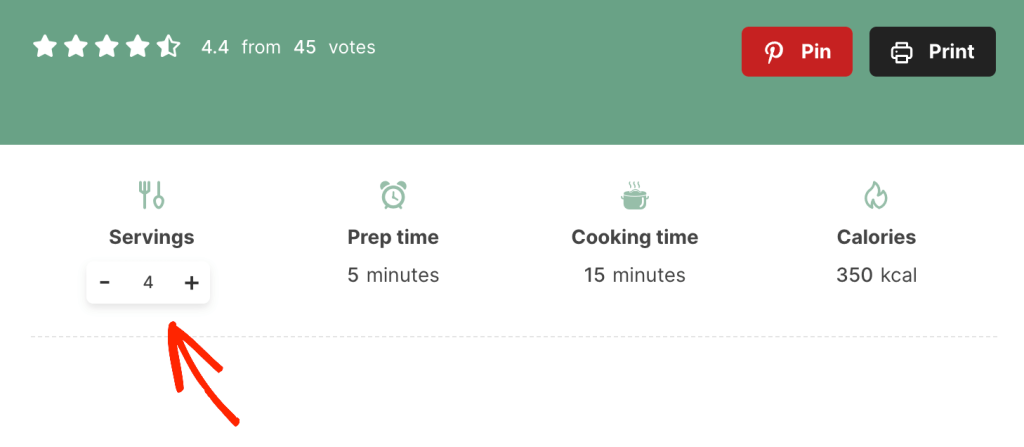Increase servings with plus button

click(x=192, y=283)
